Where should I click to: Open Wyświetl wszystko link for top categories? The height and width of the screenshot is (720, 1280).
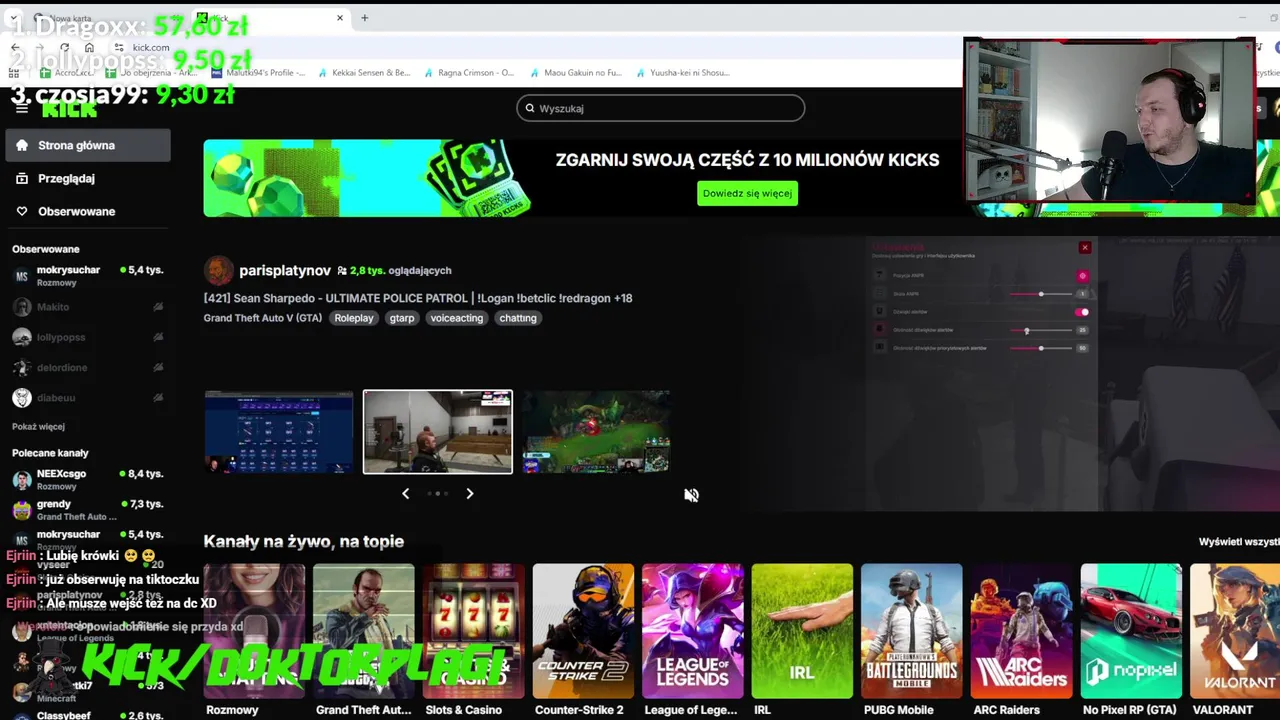pos(1239,541)
